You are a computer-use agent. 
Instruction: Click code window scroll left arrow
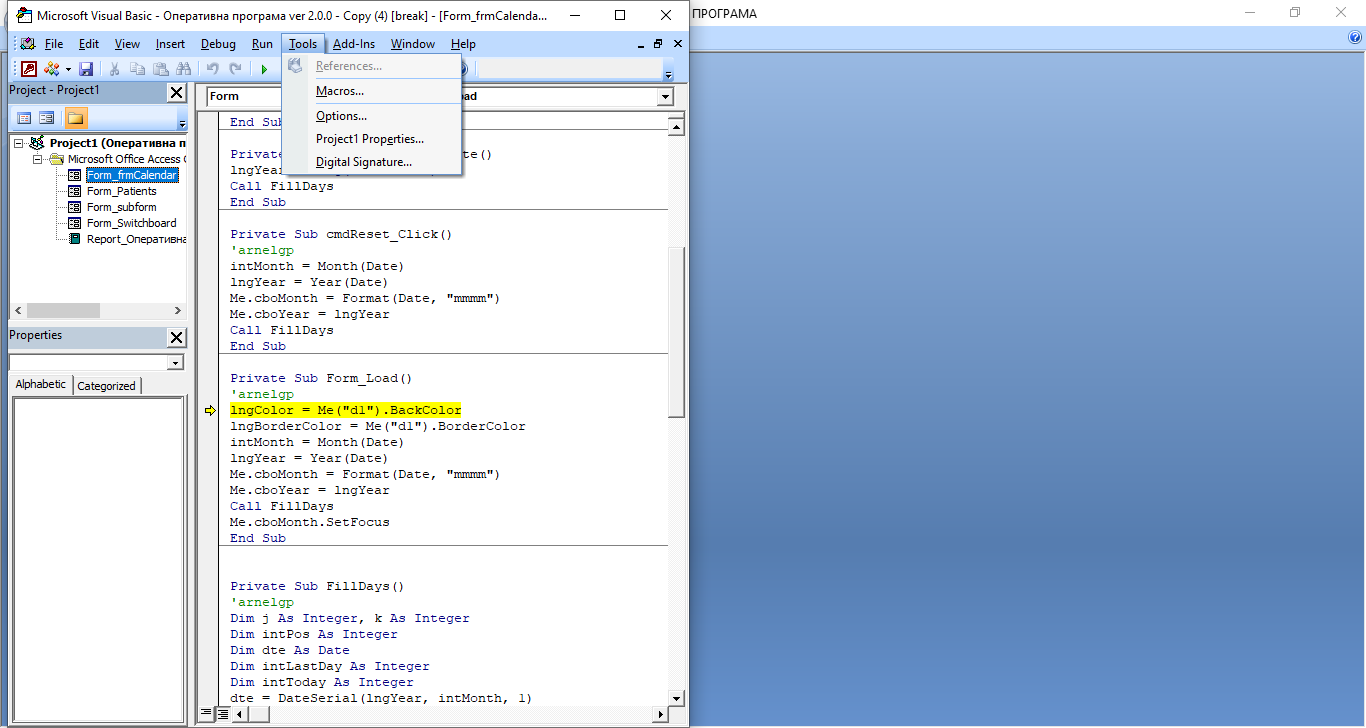[x=242, y=714]
